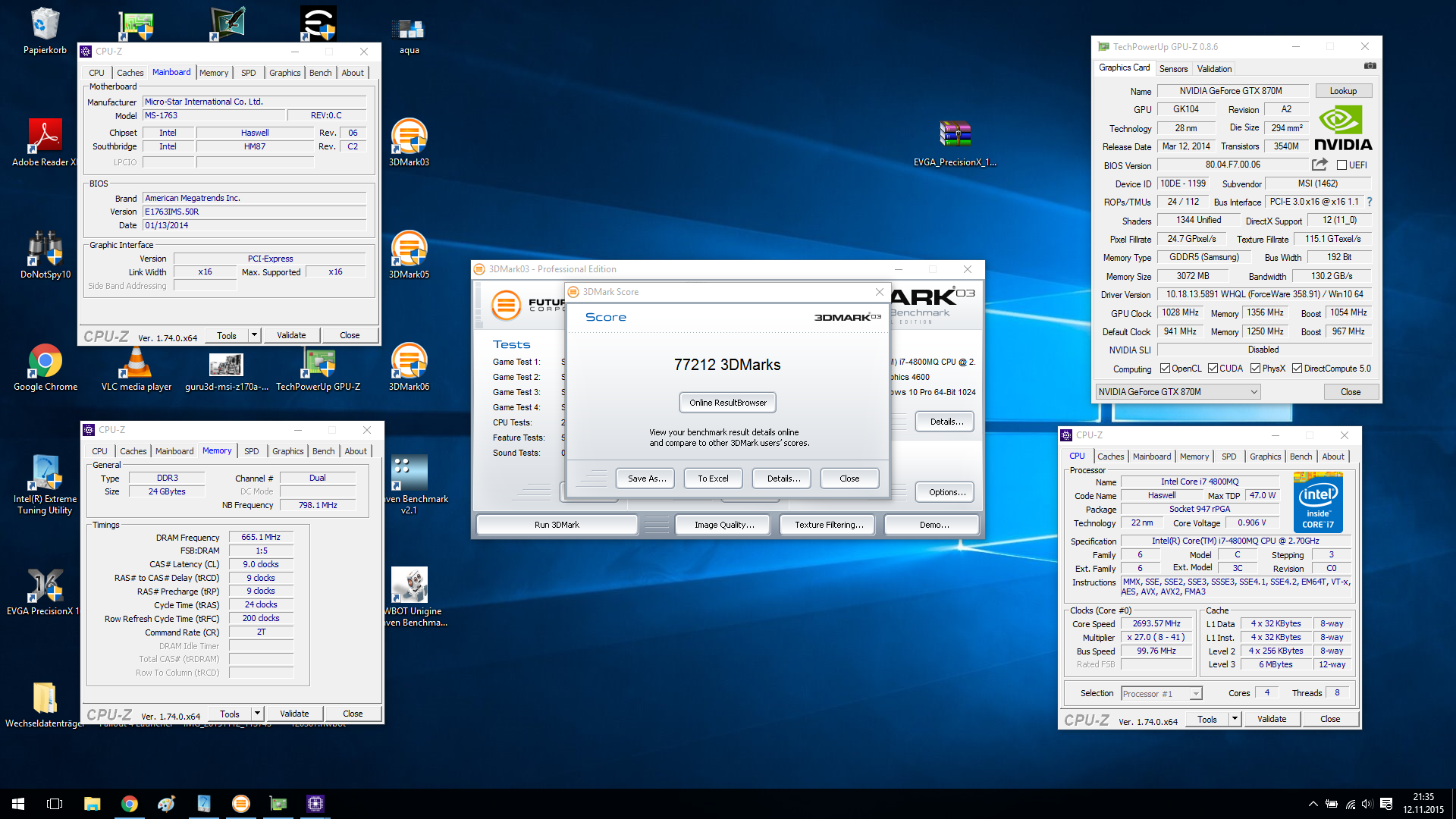The image size is (1456, 819).
Task: Open Wechseldatenträger folder icon
Action: 45,704
